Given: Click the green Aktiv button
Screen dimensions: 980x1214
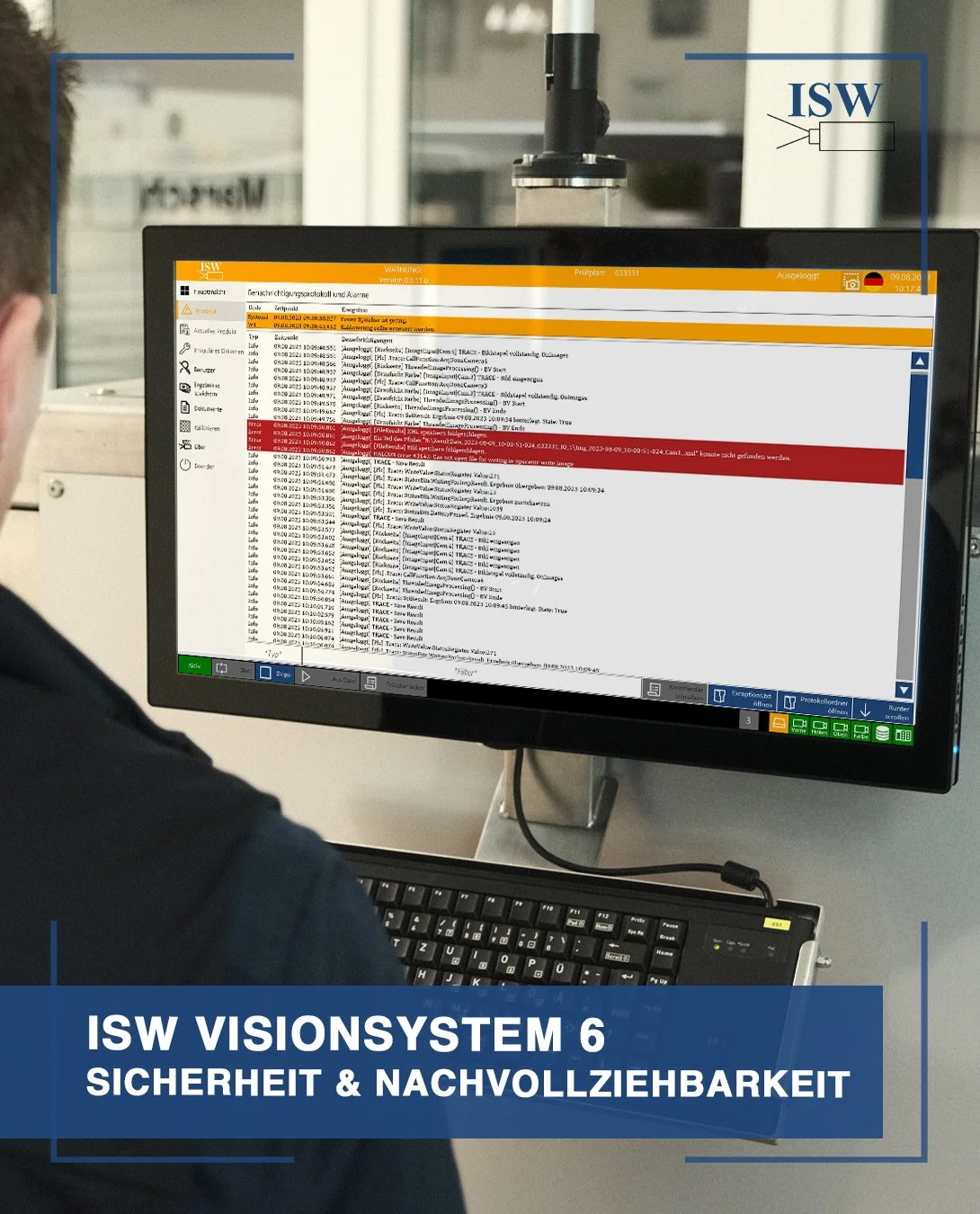Looking at the screenshot, I should coord(193,666).
